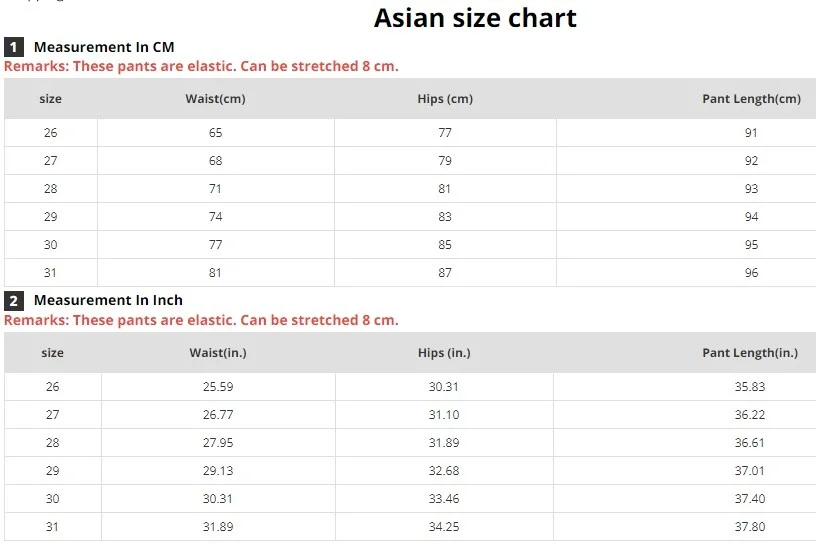Click the 32.68 hips value
The width and height of the screenshot is (816, 545).
[444, 471]
